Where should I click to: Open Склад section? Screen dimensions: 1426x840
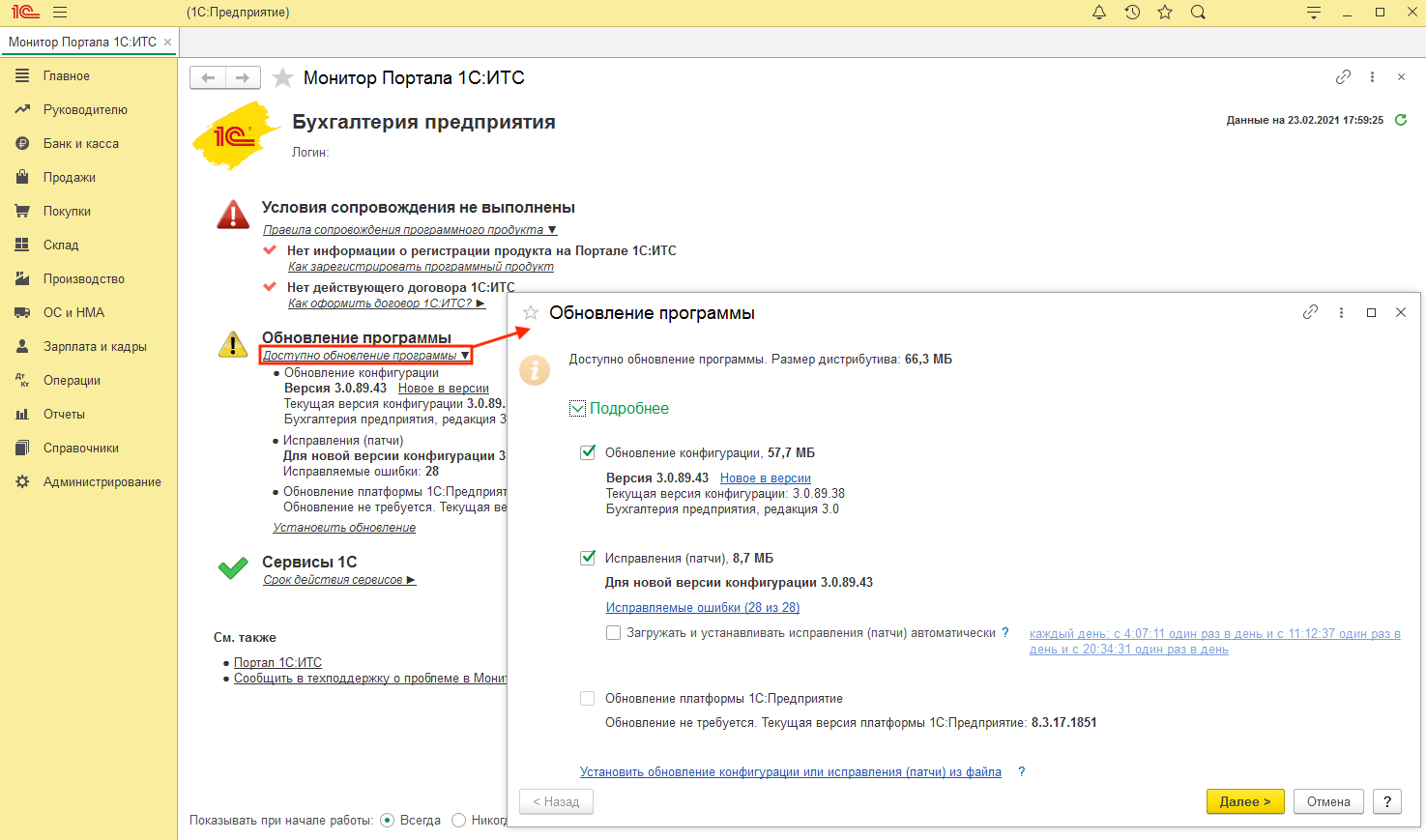pyautogui.click(x=61, y=245)
